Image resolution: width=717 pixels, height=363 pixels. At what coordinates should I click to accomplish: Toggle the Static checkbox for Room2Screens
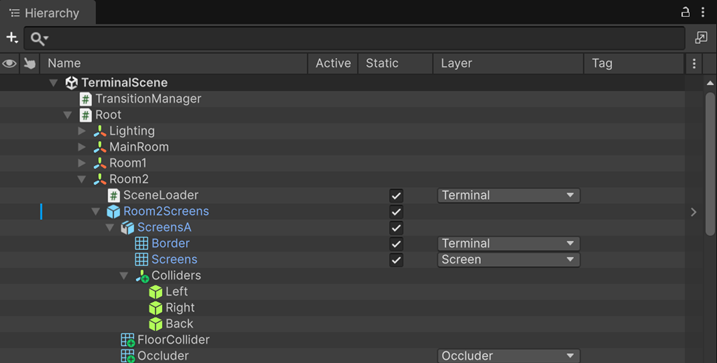coord(396,212)
